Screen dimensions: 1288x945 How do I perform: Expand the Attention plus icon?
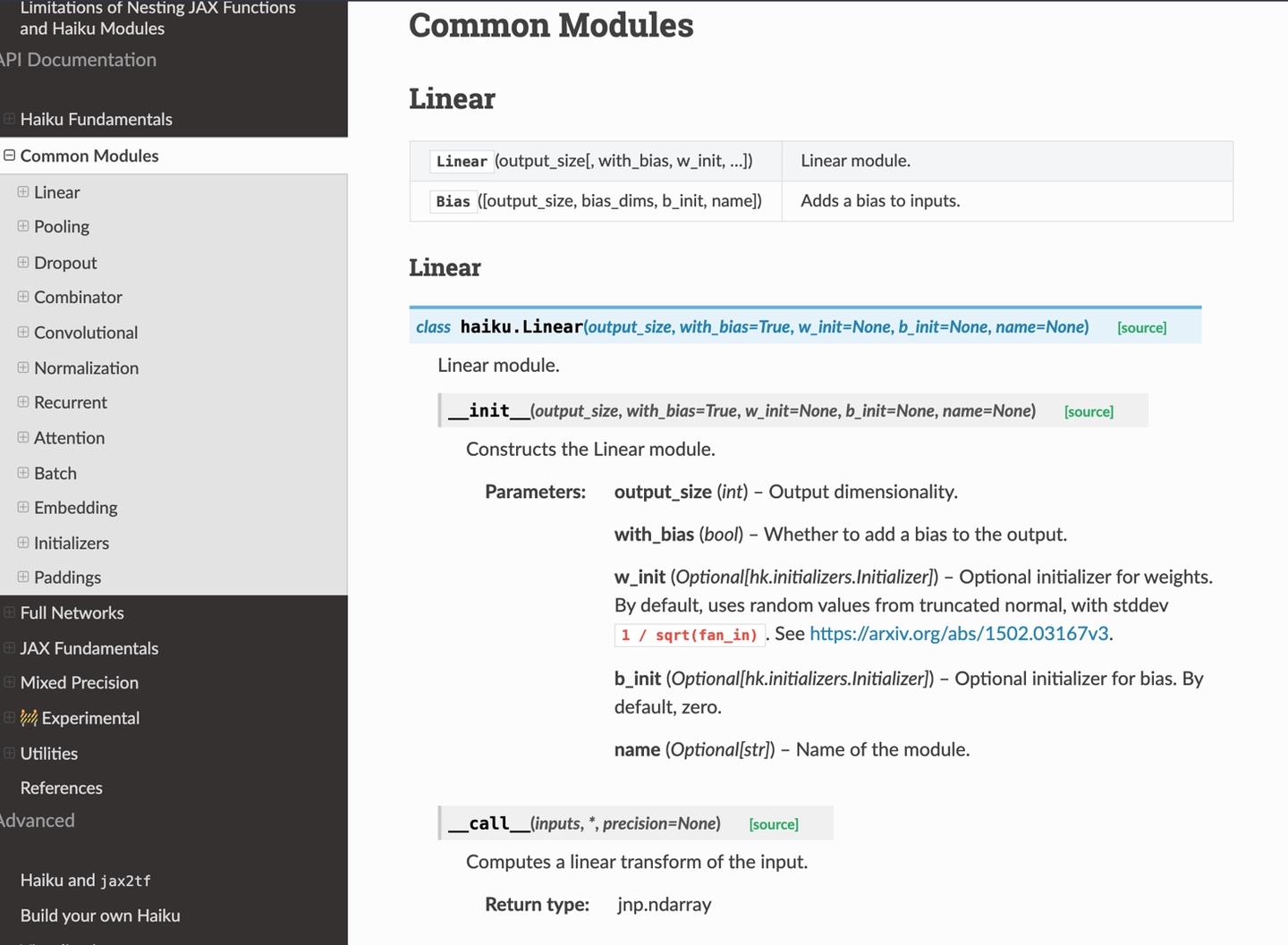click(23, 437)
